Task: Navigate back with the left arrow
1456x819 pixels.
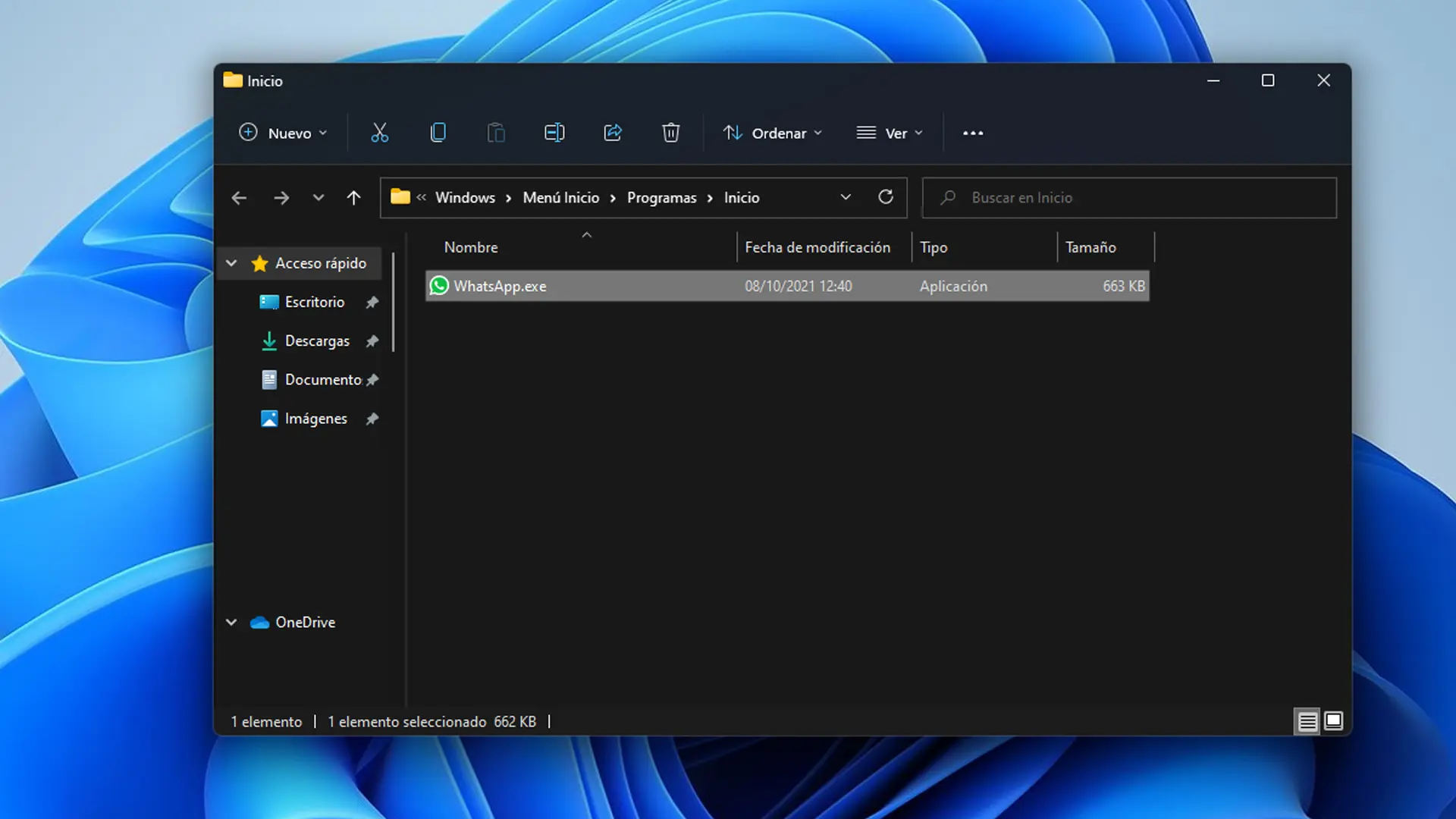Action: tap(239, 198)
